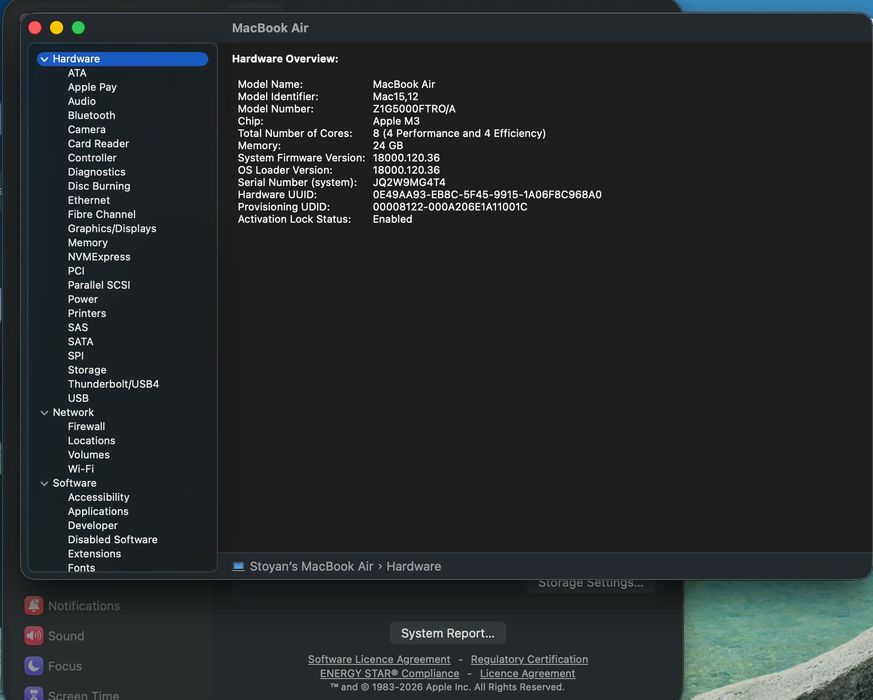The image size is (873, 700).
Task: Click the Activation Lock Status Enabled value
Action: pyautogui.click(x=393, y=219)
